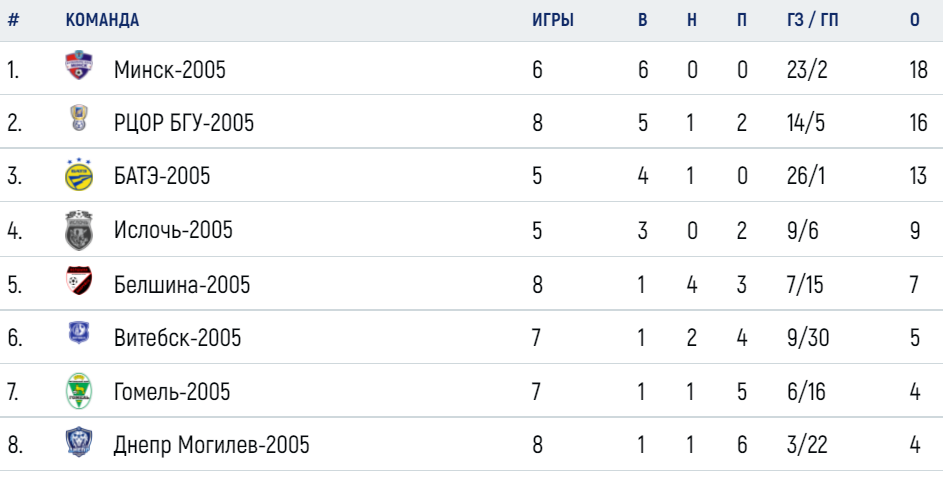The image size is (943, 477).
Task: Click the Н (draws) column header
Action: click(692, 20)
